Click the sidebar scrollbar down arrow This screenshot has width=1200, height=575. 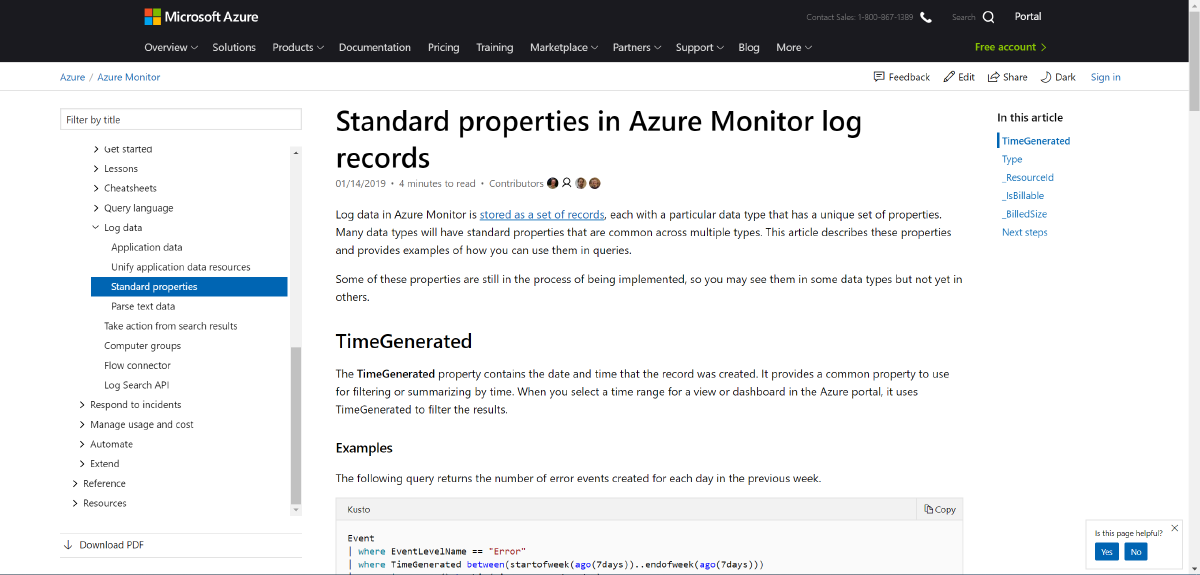(x=295, y=510)
